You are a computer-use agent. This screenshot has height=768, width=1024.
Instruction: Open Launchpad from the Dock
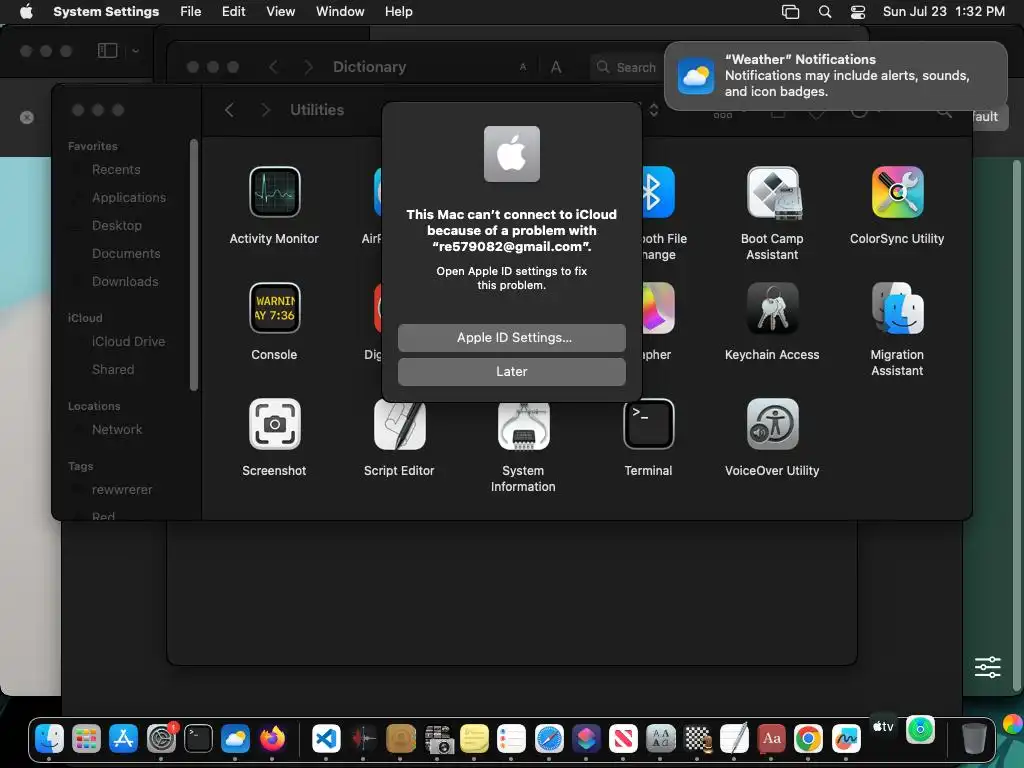click(86, 739)
